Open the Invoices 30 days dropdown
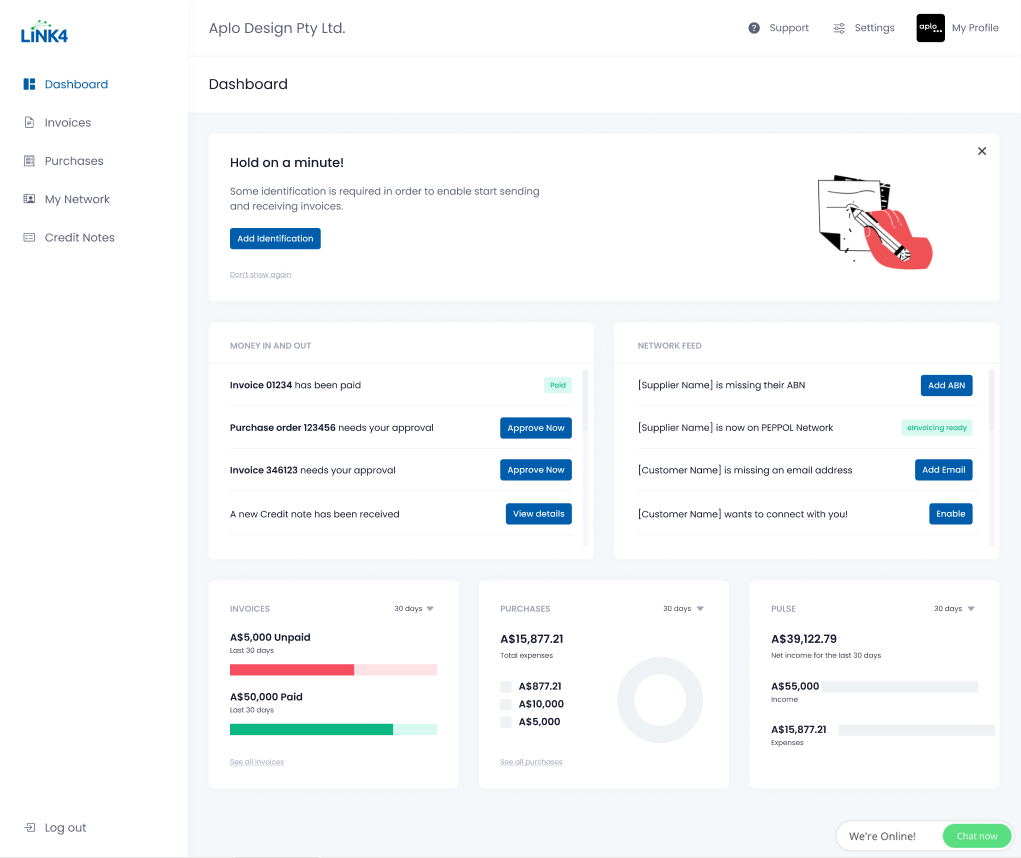Viewport: 1021px width, 858px height. pyautogui.click(x=414, y=608)
